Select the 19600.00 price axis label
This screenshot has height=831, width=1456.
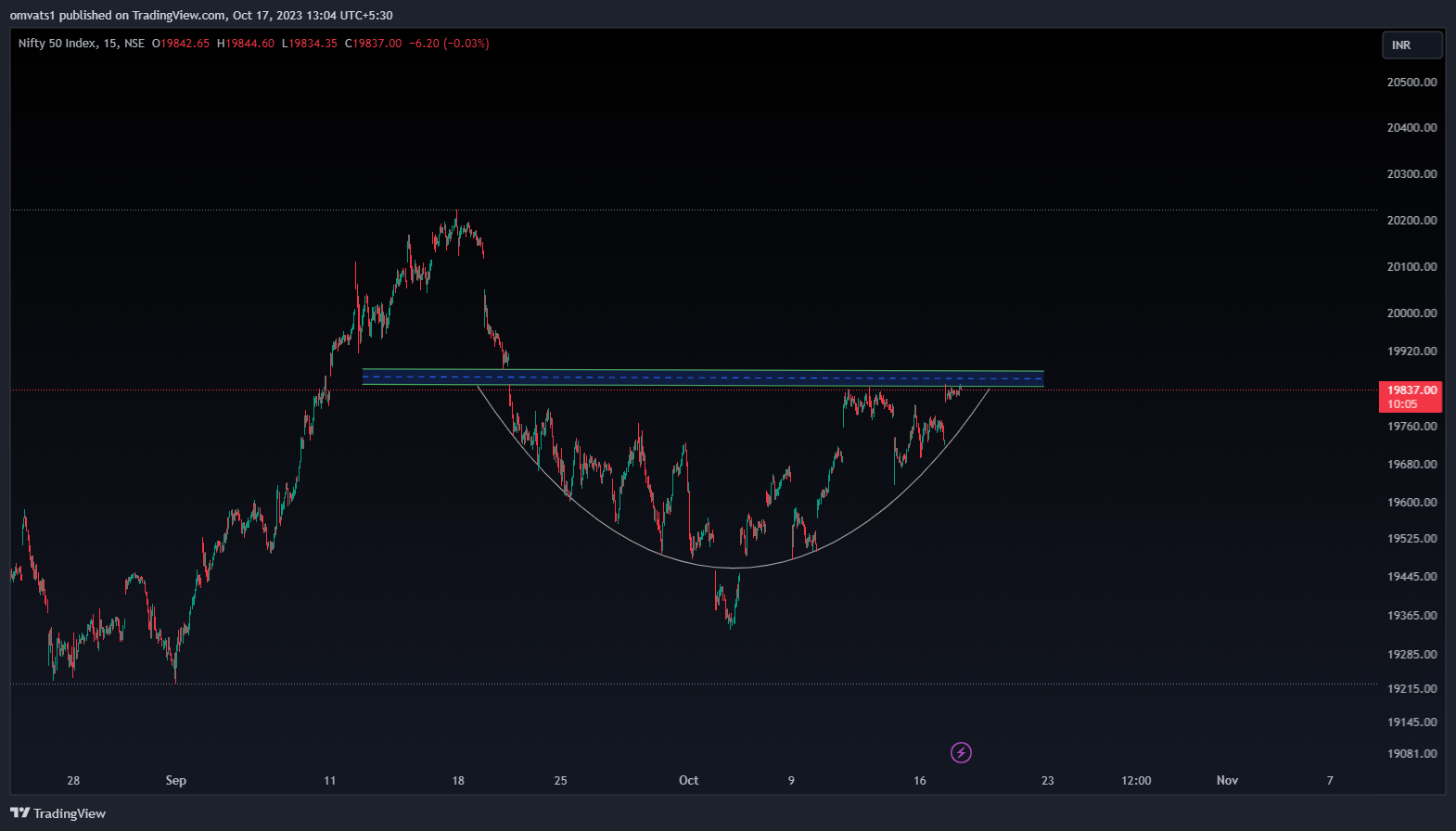[1411, 502]
